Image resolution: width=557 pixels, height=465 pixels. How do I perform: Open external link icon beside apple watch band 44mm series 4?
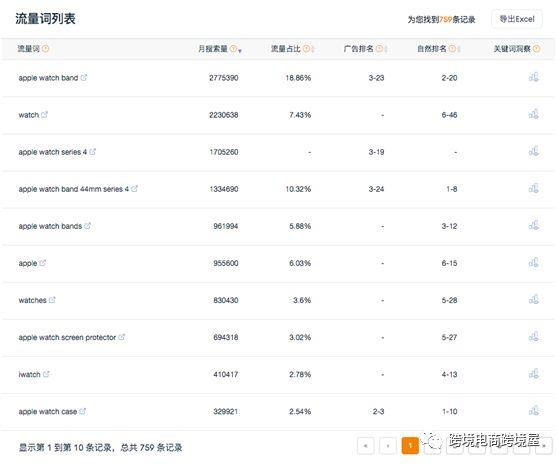[x=134, y=189]
